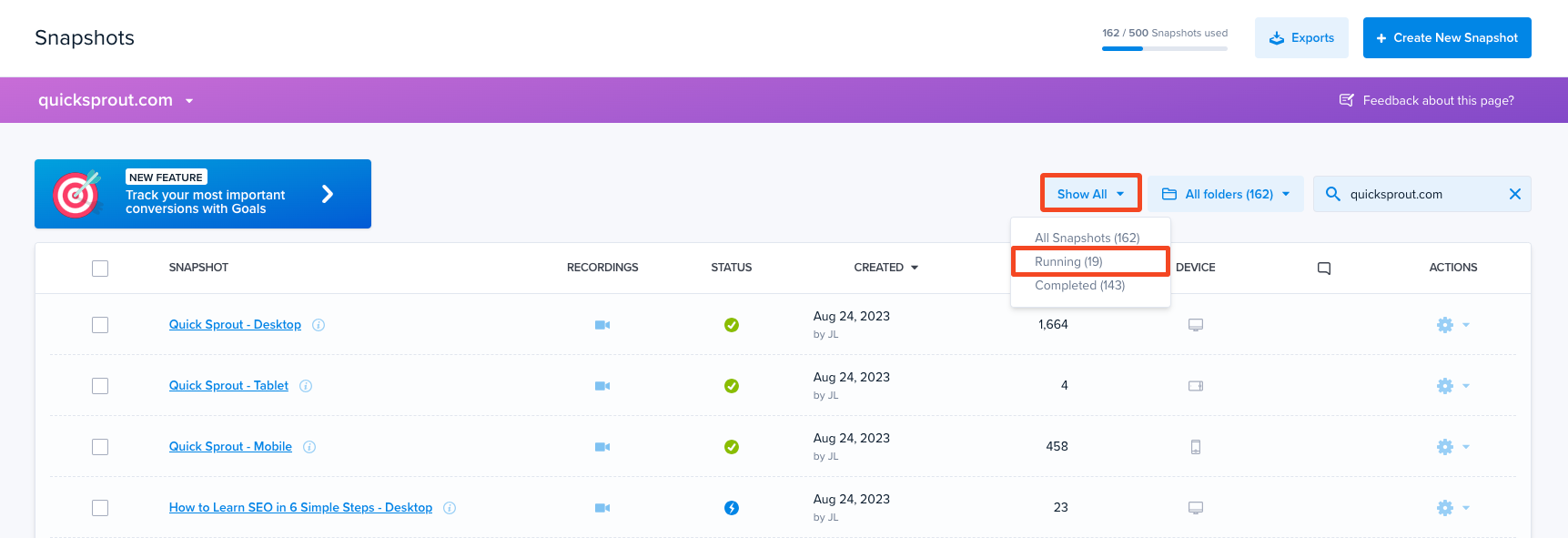
Task: Click the snapshots usage progress bar
Action: coord(1165,48)
